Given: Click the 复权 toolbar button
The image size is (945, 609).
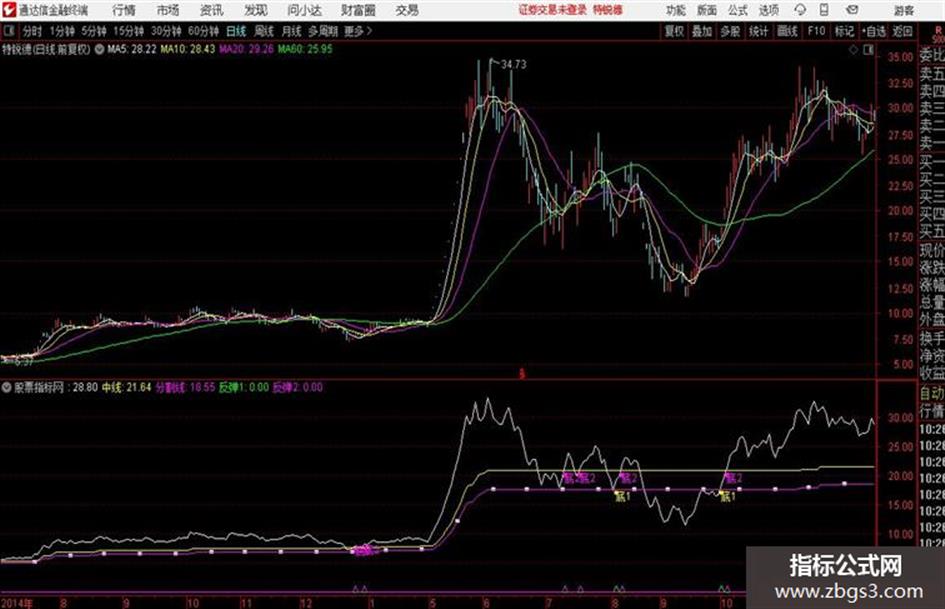Looking at the screenshot, I should [674, 31].
